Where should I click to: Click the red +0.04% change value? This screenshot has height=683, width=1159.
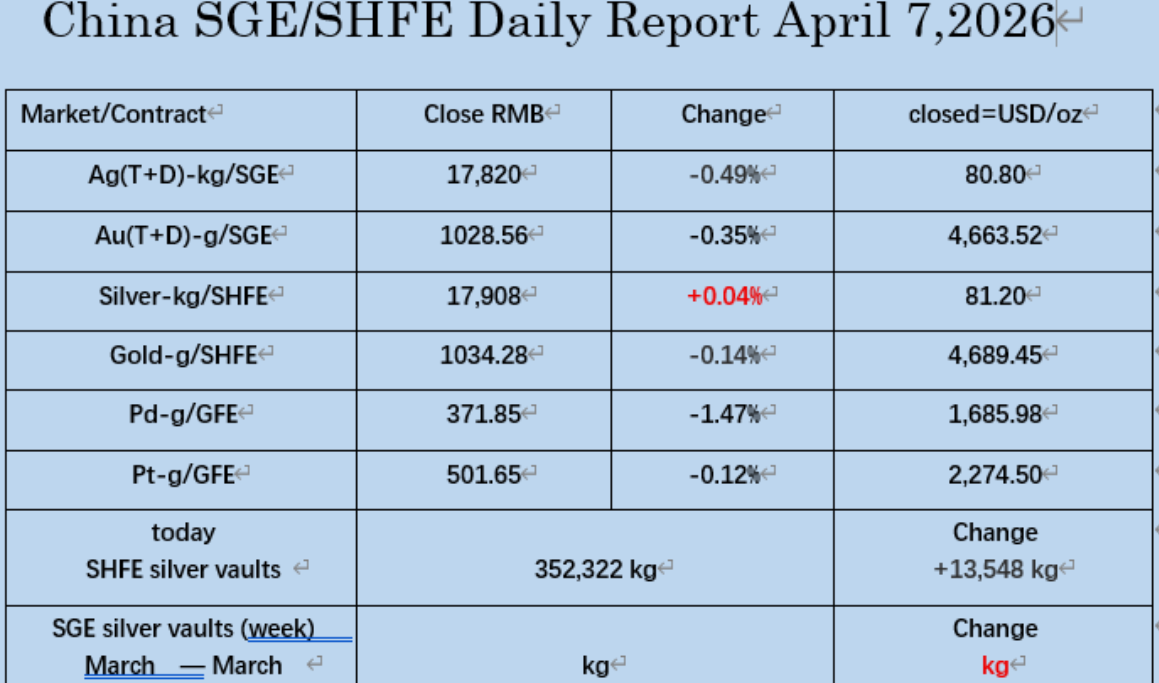point(724,295)
